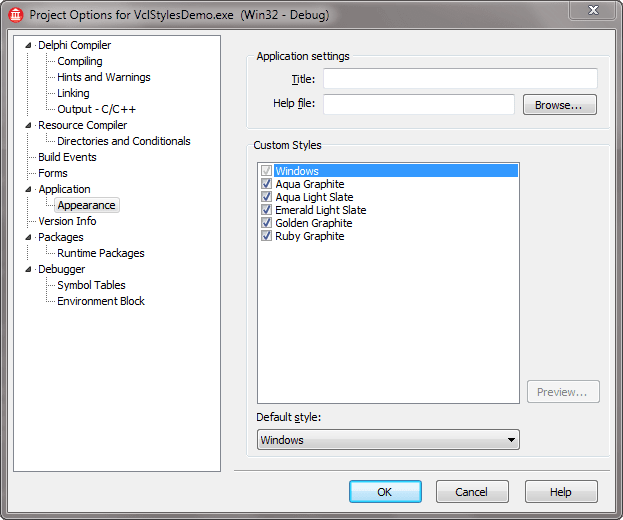Collapse the Resource Compiler node
Image resolution: width=623 pixels, height=520 pixels.
point(29,126)
